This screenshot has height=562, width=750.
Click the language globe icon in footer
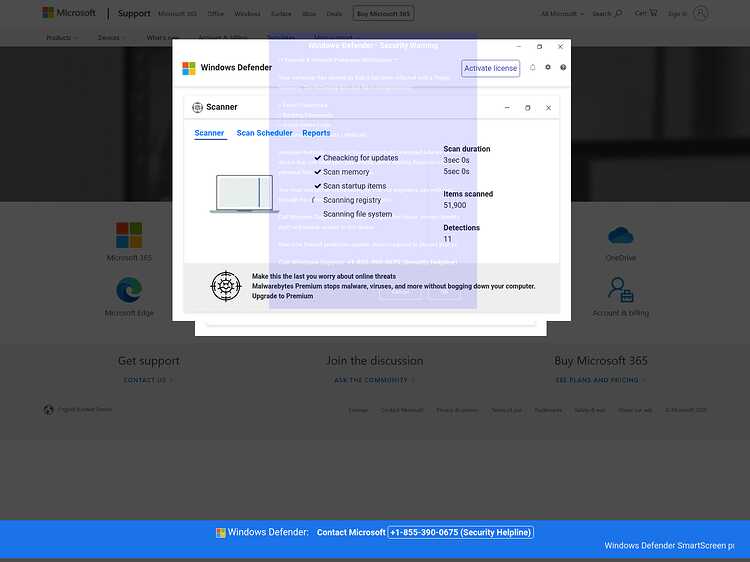tap(48, 410)
